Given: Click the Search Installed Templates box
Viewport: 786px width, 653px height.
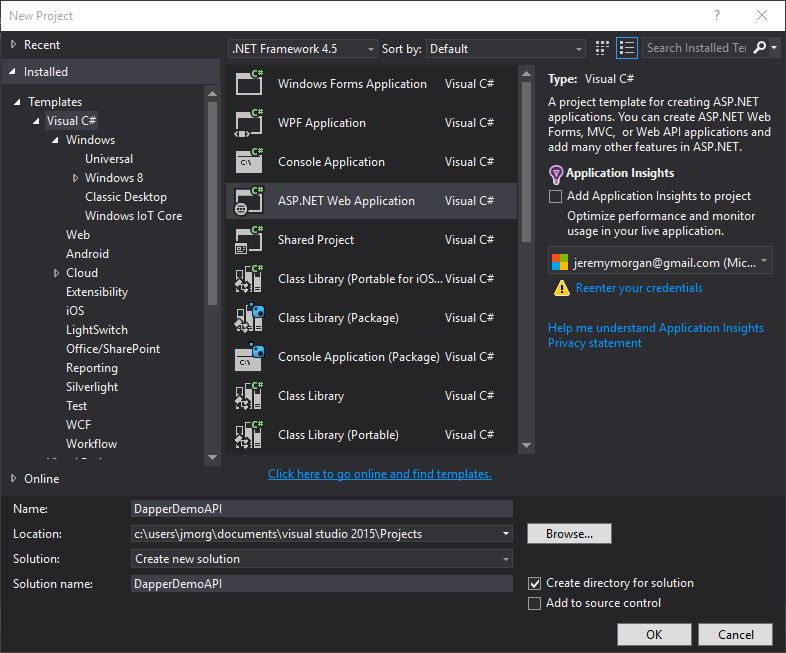Looking at the screenshot, I should point(697,48).
